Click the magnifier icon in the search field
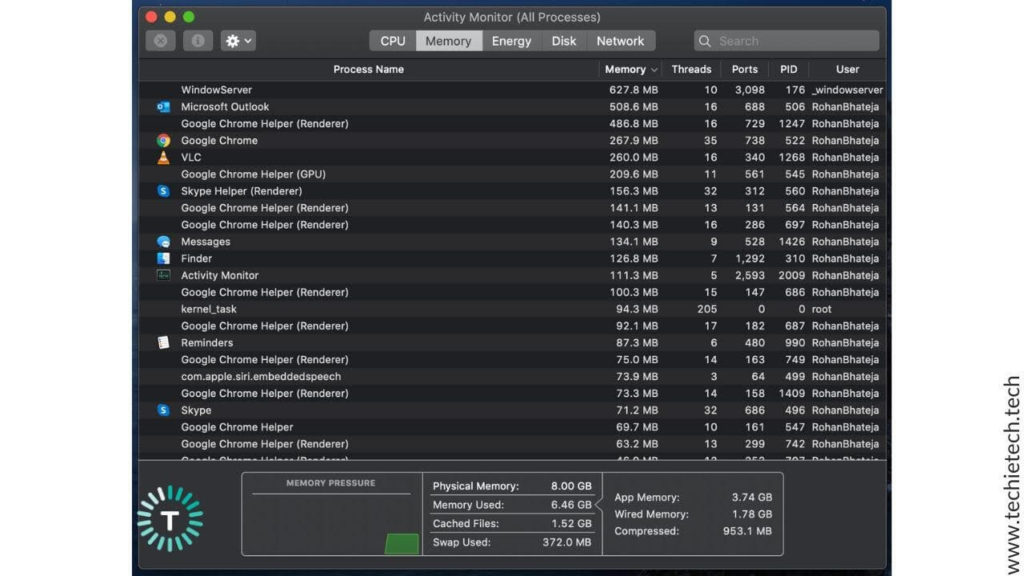The height and width of the screenshot is (576, 1024). [x=707, y=40]
